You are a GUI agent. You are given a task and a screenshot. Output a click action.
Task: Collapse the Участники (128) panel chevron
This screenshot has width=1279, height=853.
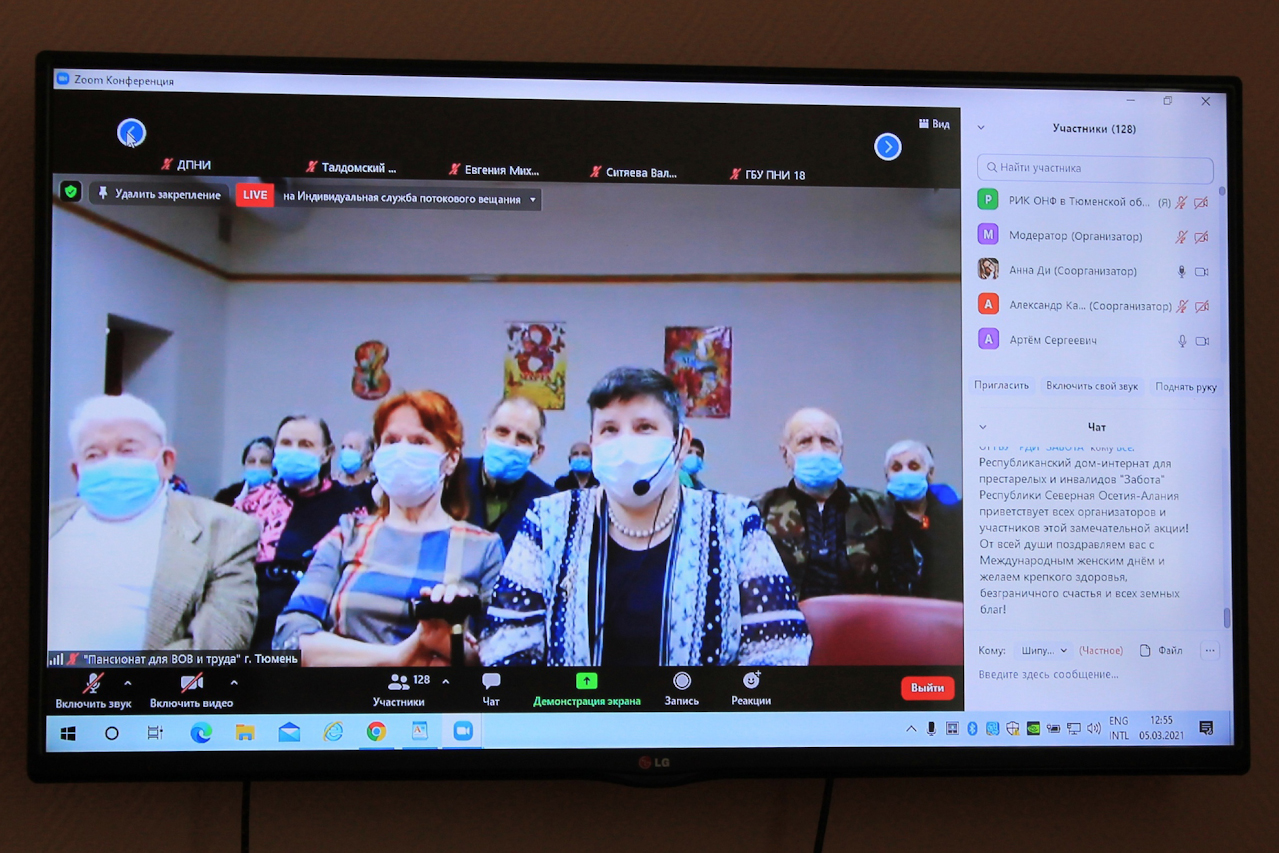981,128
